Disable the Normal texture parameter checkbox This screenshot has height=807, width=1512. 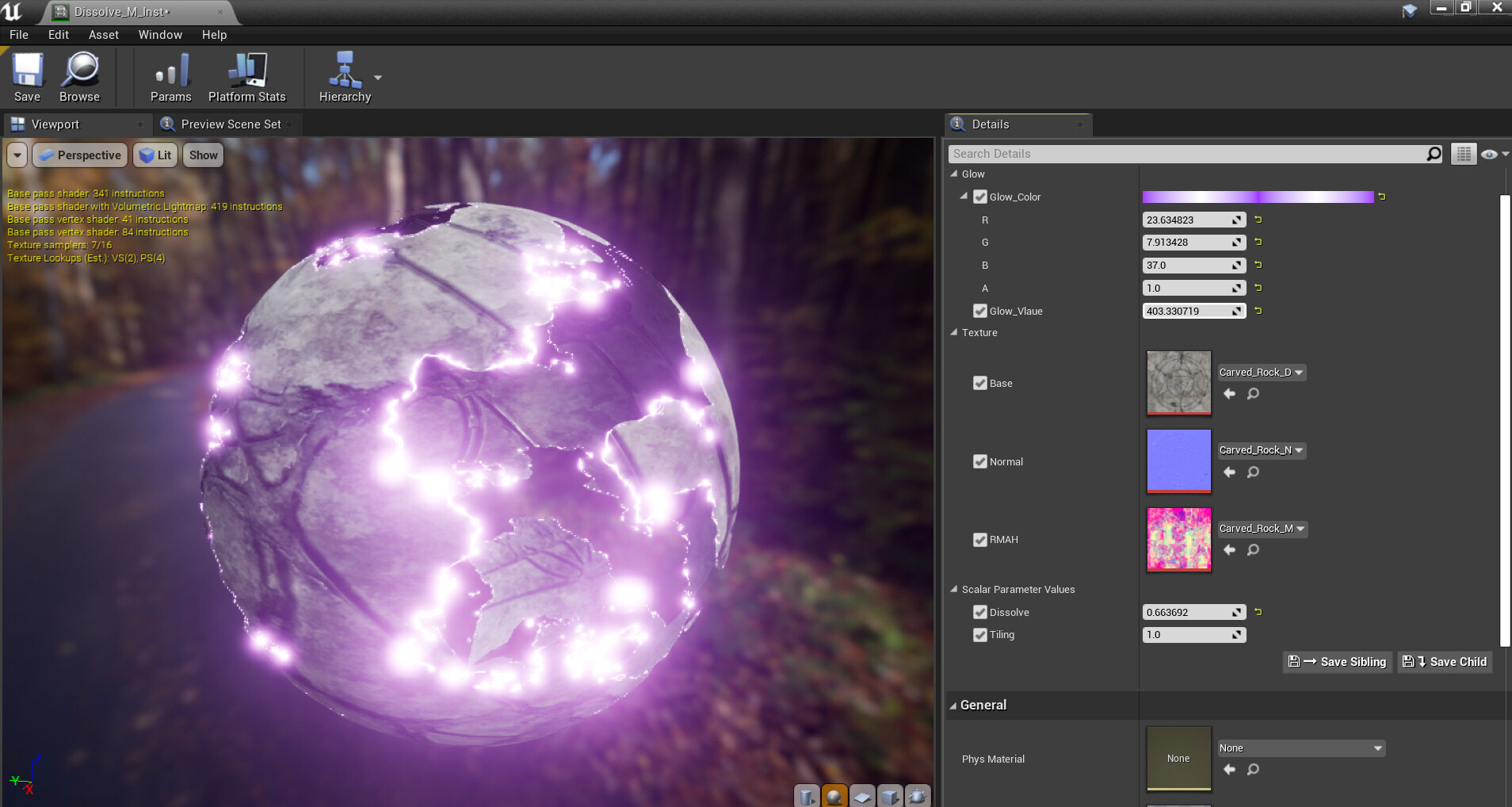pos(980,461)
